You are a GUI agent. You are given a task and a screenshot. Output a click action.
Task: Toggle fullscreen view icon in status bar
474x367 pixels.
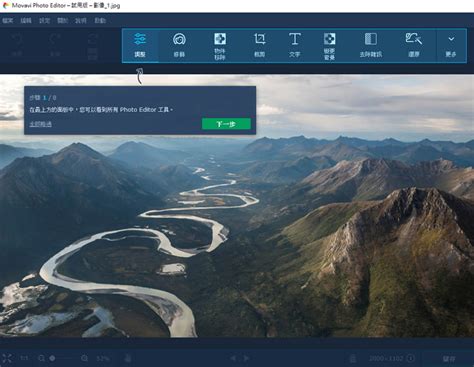(7, 358)
